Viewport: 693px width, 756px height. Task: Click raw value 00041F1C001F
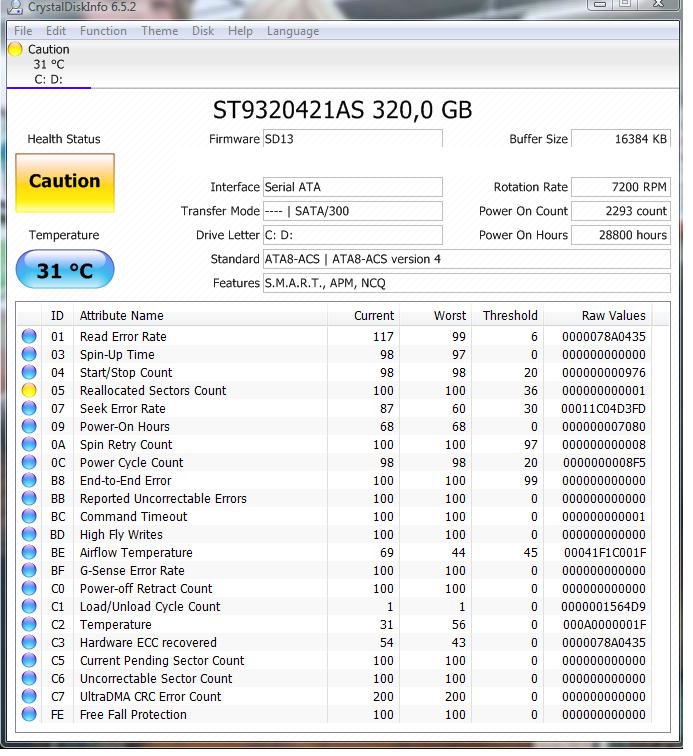(x=605, y=553)
